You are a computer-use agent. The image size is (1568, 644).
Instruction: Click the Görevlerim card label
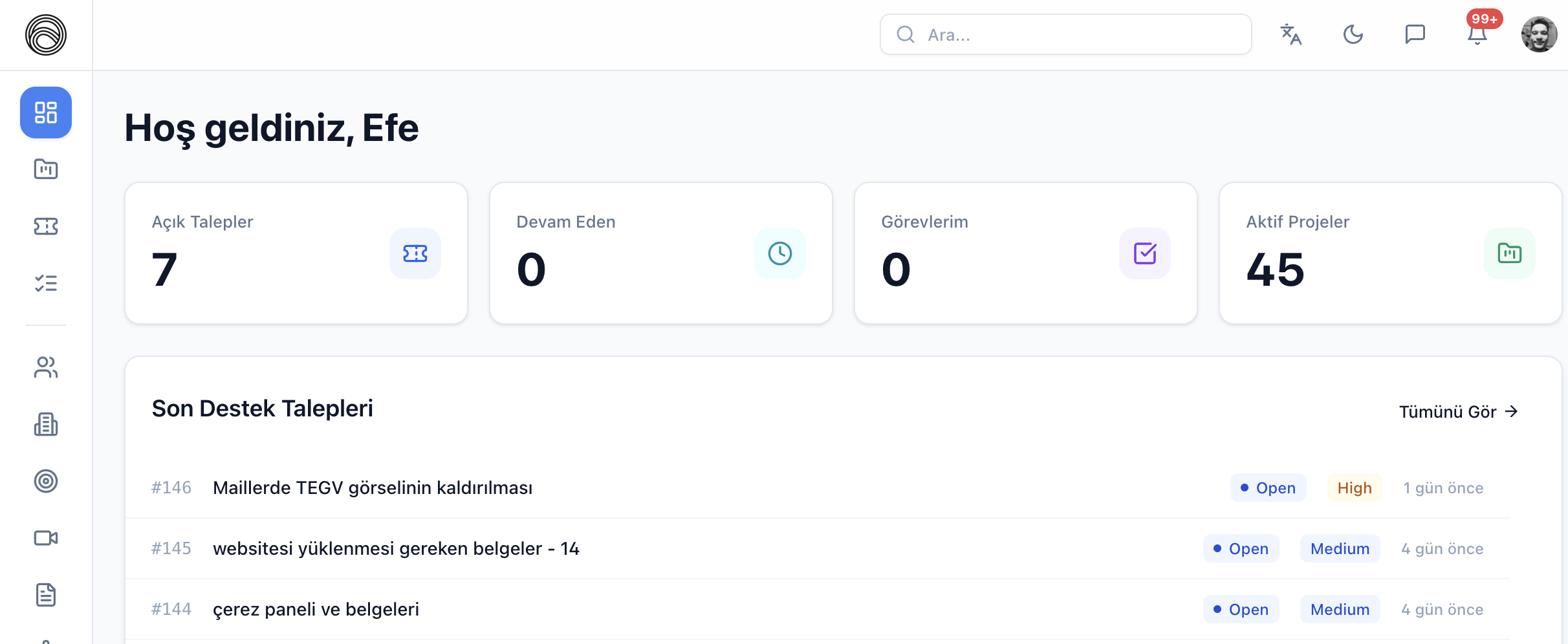pyautogui.click(x=925, y=222)
